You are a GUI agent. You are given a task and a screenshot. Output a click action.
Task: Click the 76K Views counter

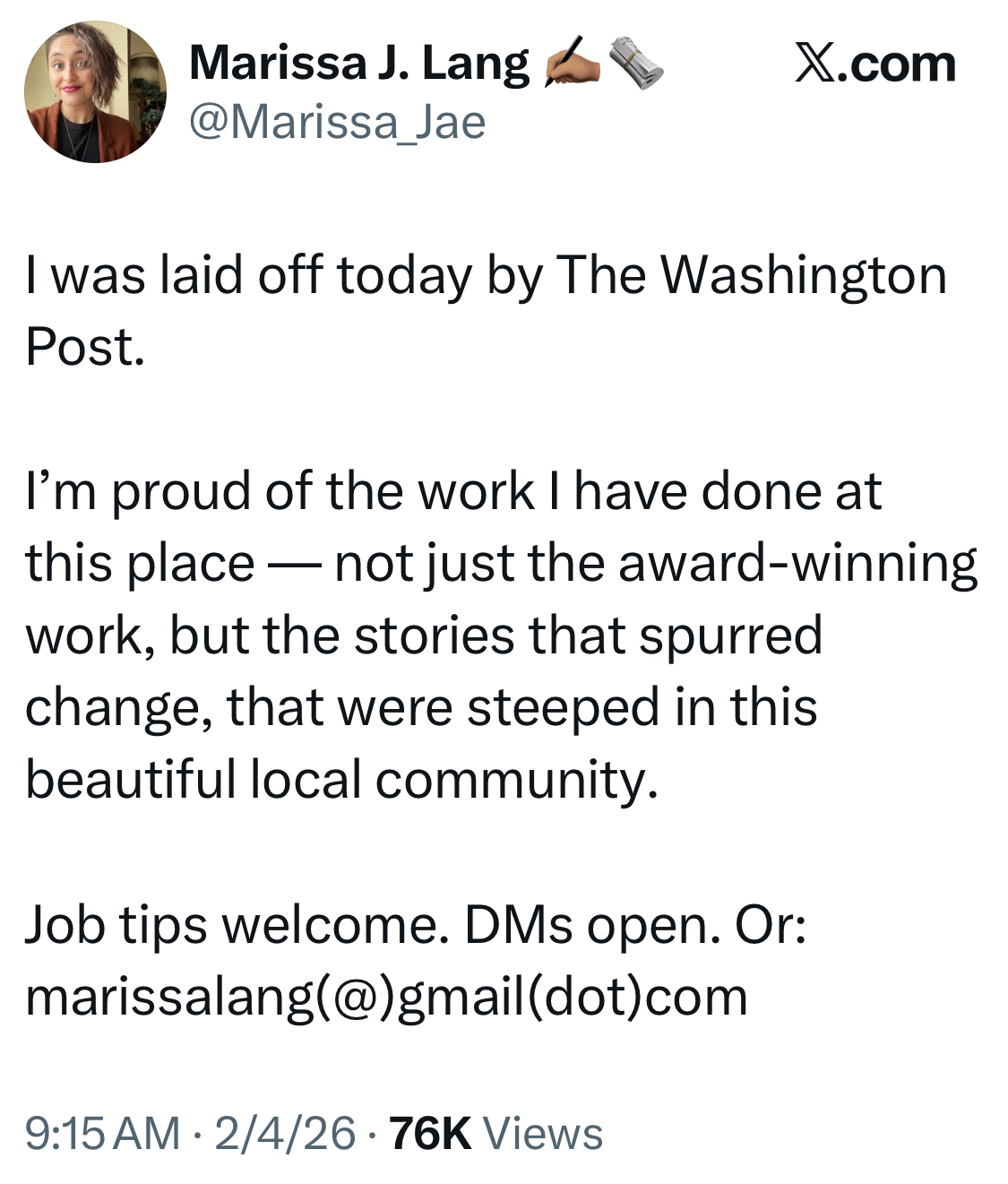point(496,1133)
